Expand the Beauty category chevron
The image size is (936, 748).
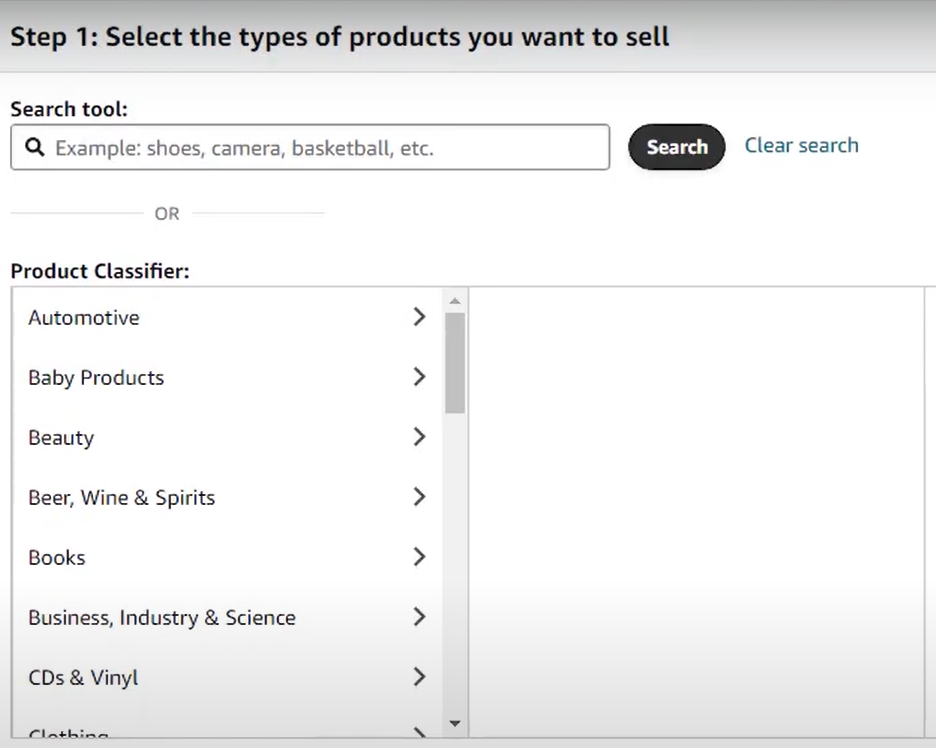pos(419,436)
